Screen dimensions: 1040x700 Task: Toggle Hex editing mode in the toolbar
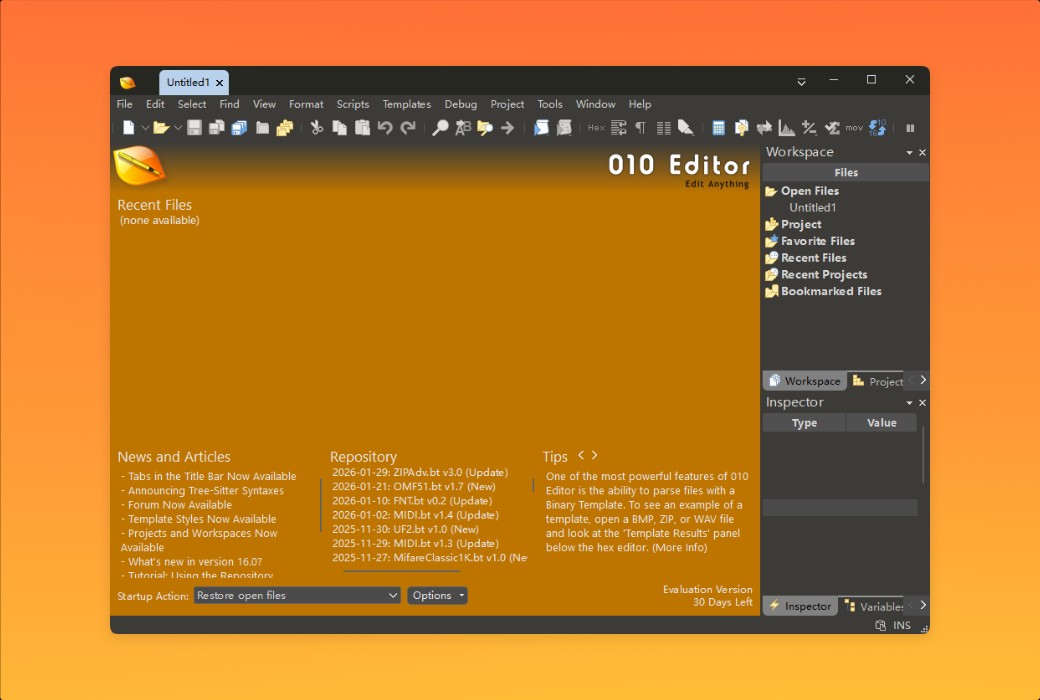point(596,128)
